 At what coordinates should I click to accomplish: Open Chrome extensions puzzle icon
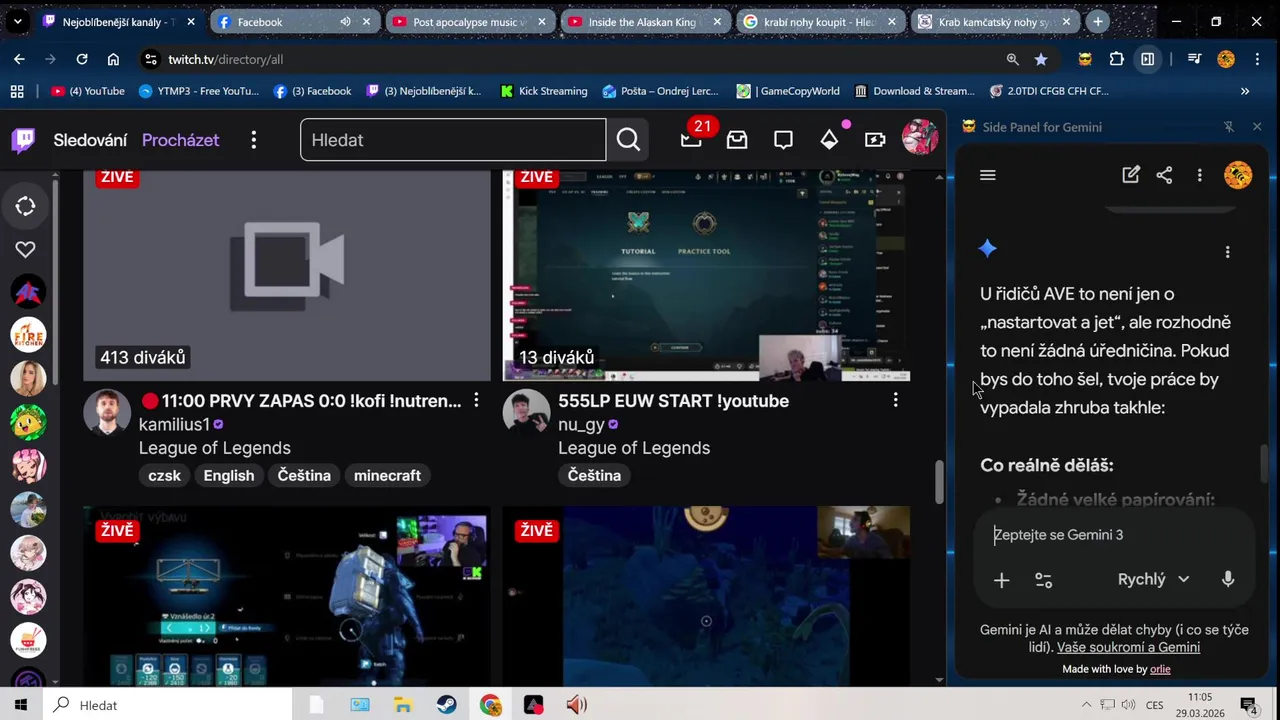click(x=1117, y=59)
